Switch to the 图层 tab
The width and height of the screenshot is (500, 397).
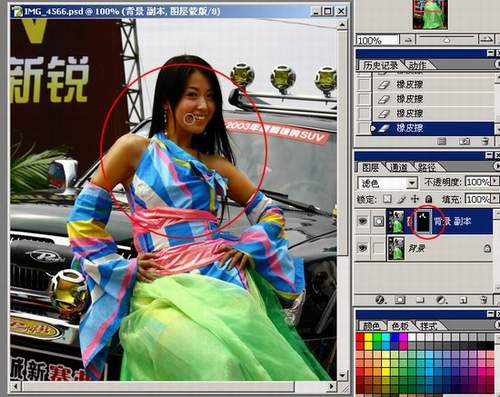click(x=370, y=167)
